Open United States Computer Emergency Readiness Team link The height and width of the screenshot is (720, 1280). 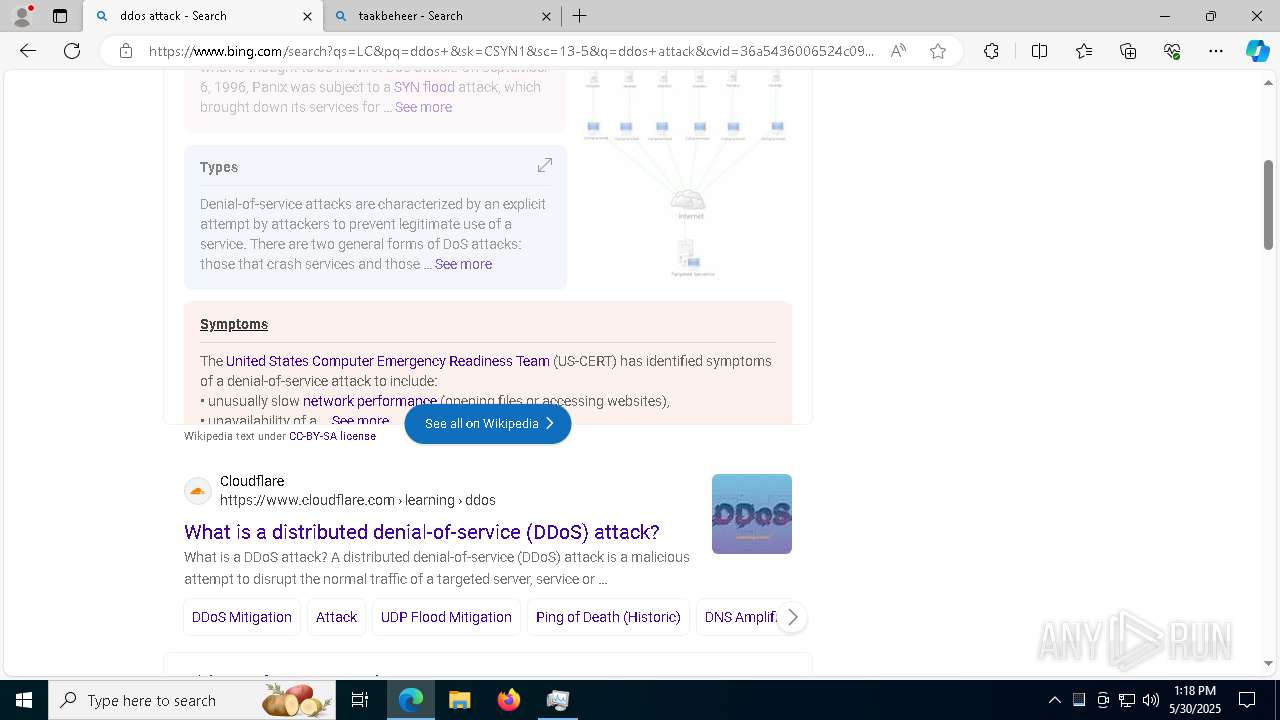(x=388, y=361)
